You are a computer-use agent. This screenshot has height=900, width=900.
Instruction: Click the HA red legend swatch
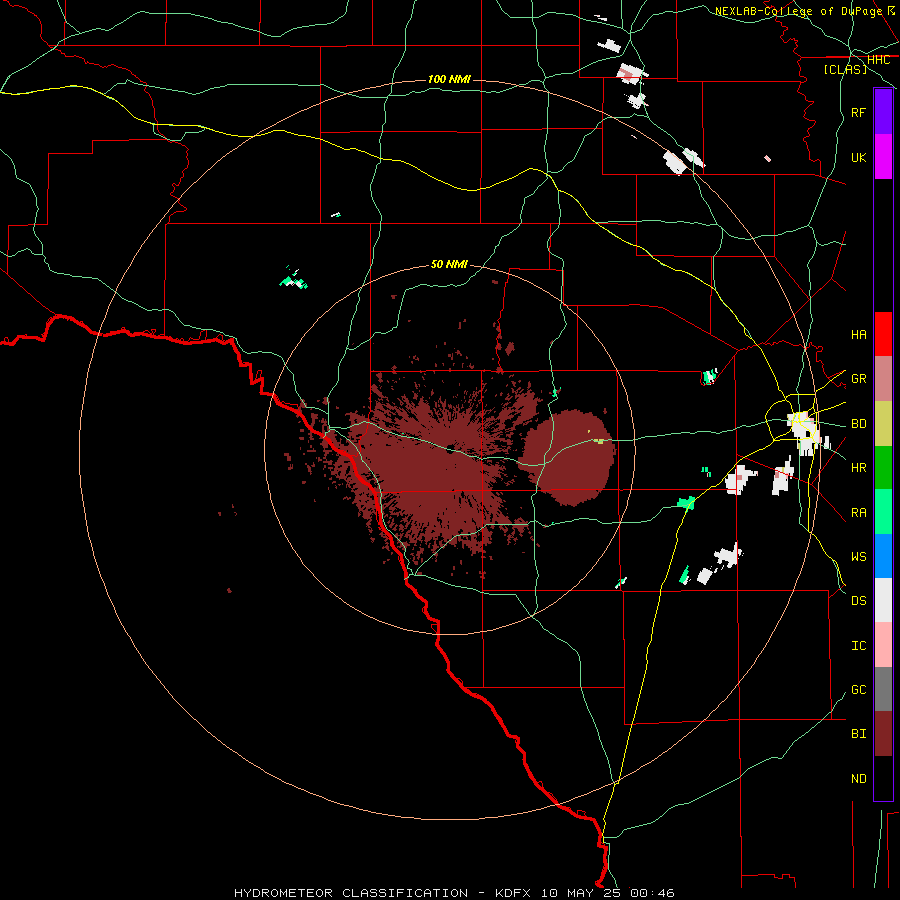pos(883,334)
